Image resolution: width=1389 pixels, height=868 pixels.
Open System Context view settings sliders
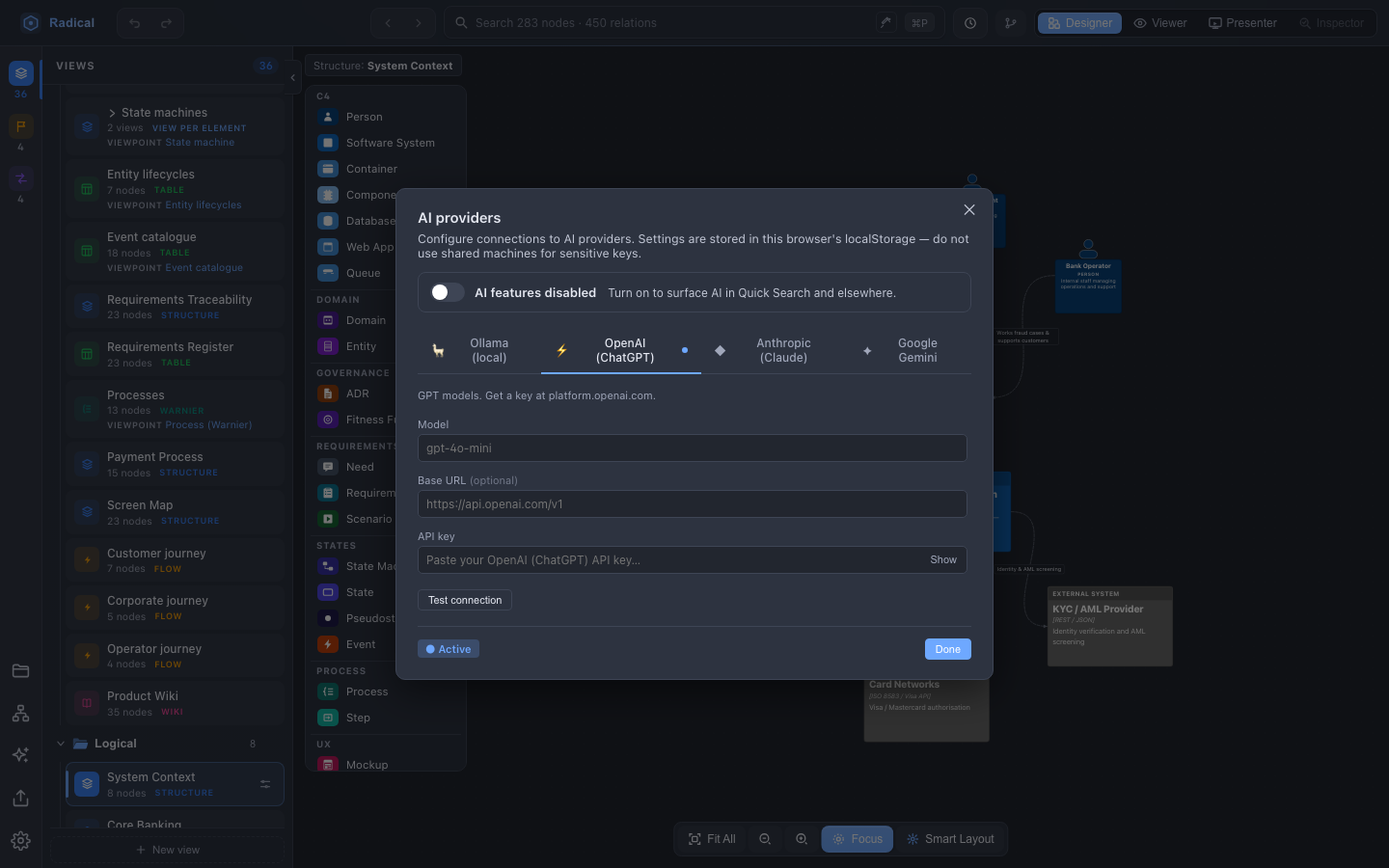click(x=265, y=784)
